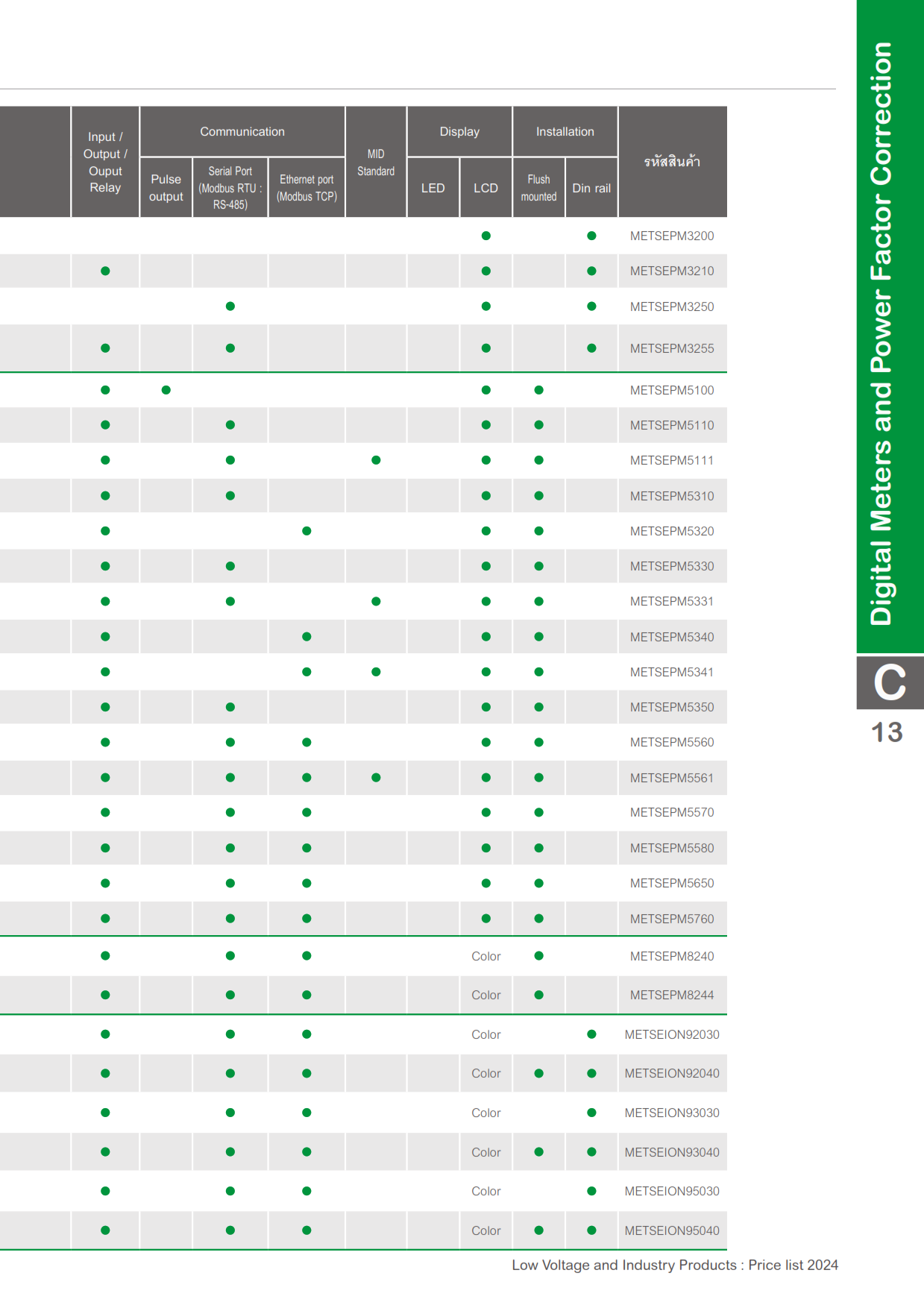
Task: Click the LCD dot in METSEPM5760 row
Action: [x=485, y=919]
